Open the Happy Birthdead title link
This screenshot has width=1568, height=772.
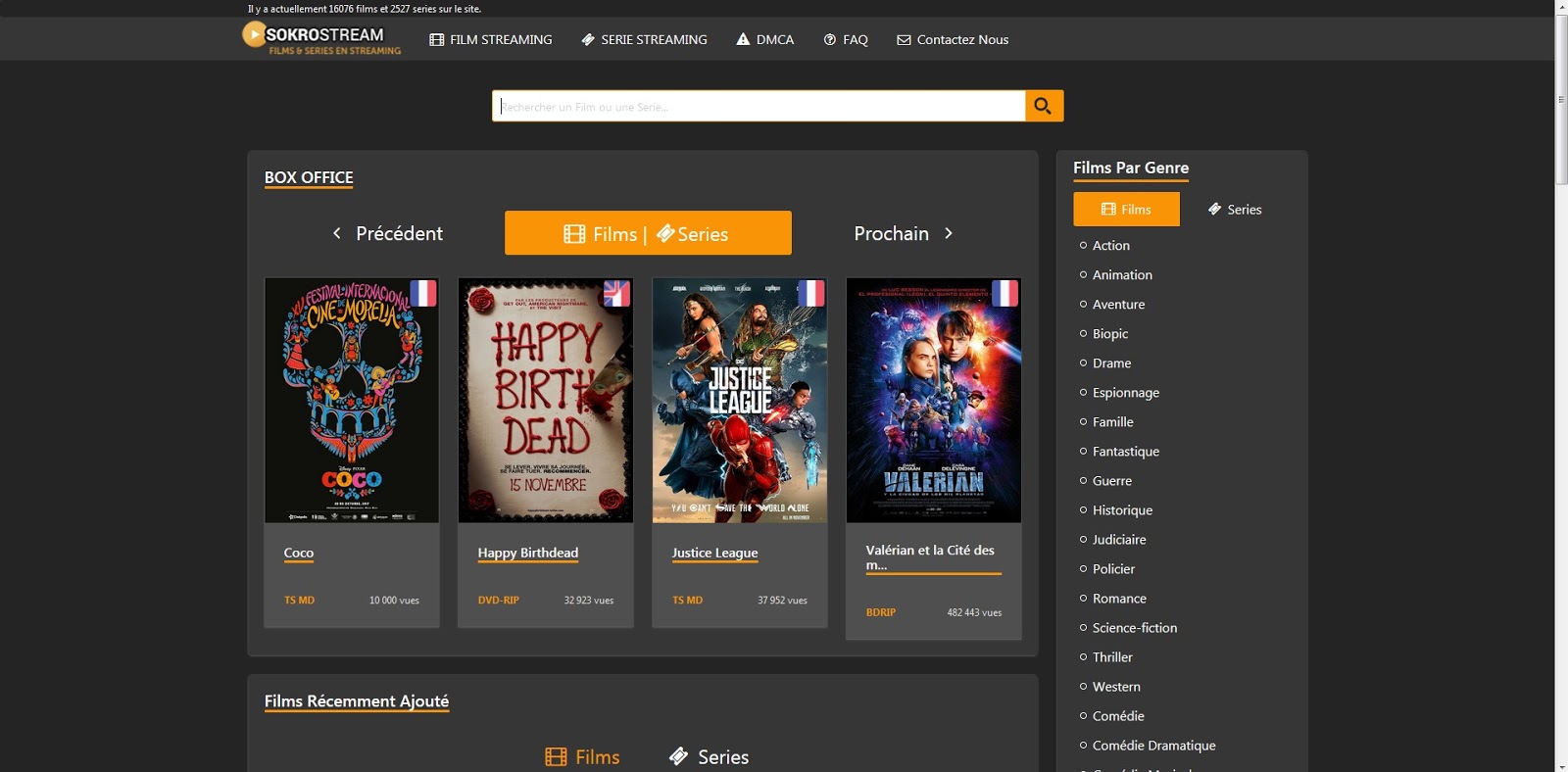point(528,553)
